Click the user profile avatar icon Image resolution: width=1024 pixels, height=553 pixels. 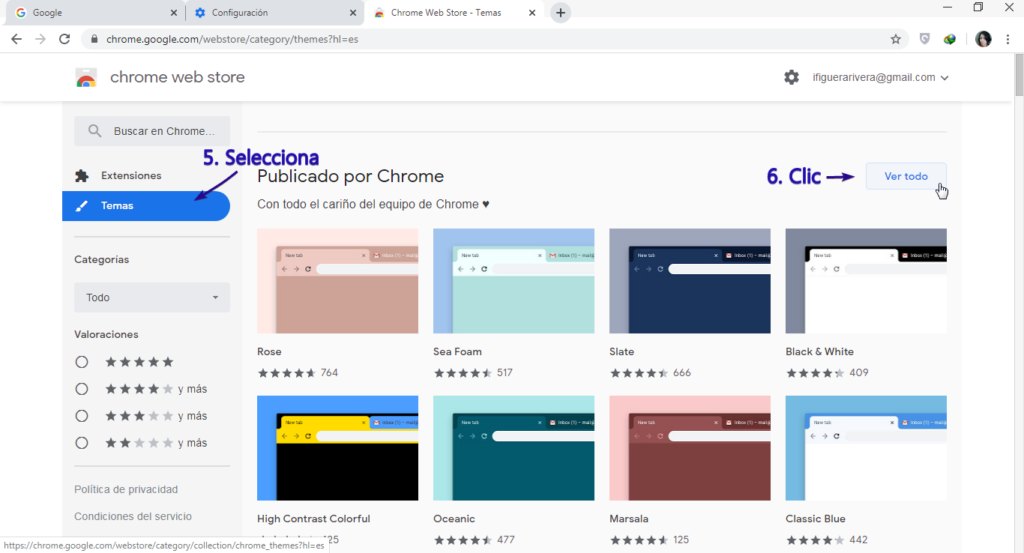click(982, 39)
